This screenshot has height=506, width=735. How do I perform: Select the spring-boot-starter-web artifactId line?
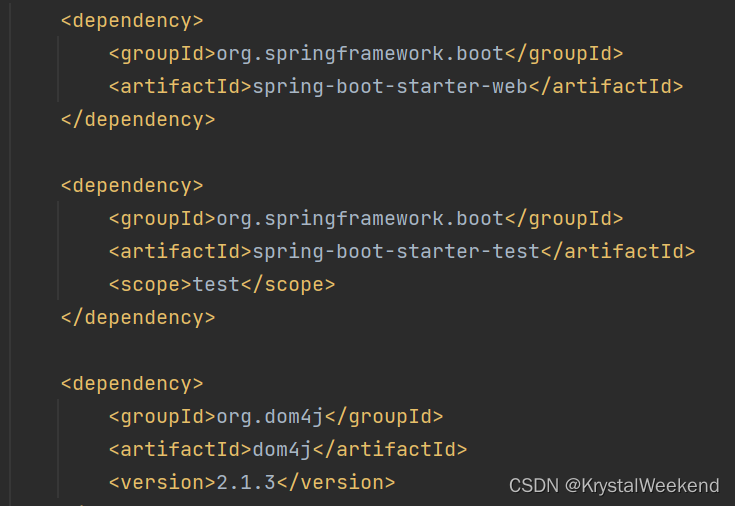tap(396, 87)
